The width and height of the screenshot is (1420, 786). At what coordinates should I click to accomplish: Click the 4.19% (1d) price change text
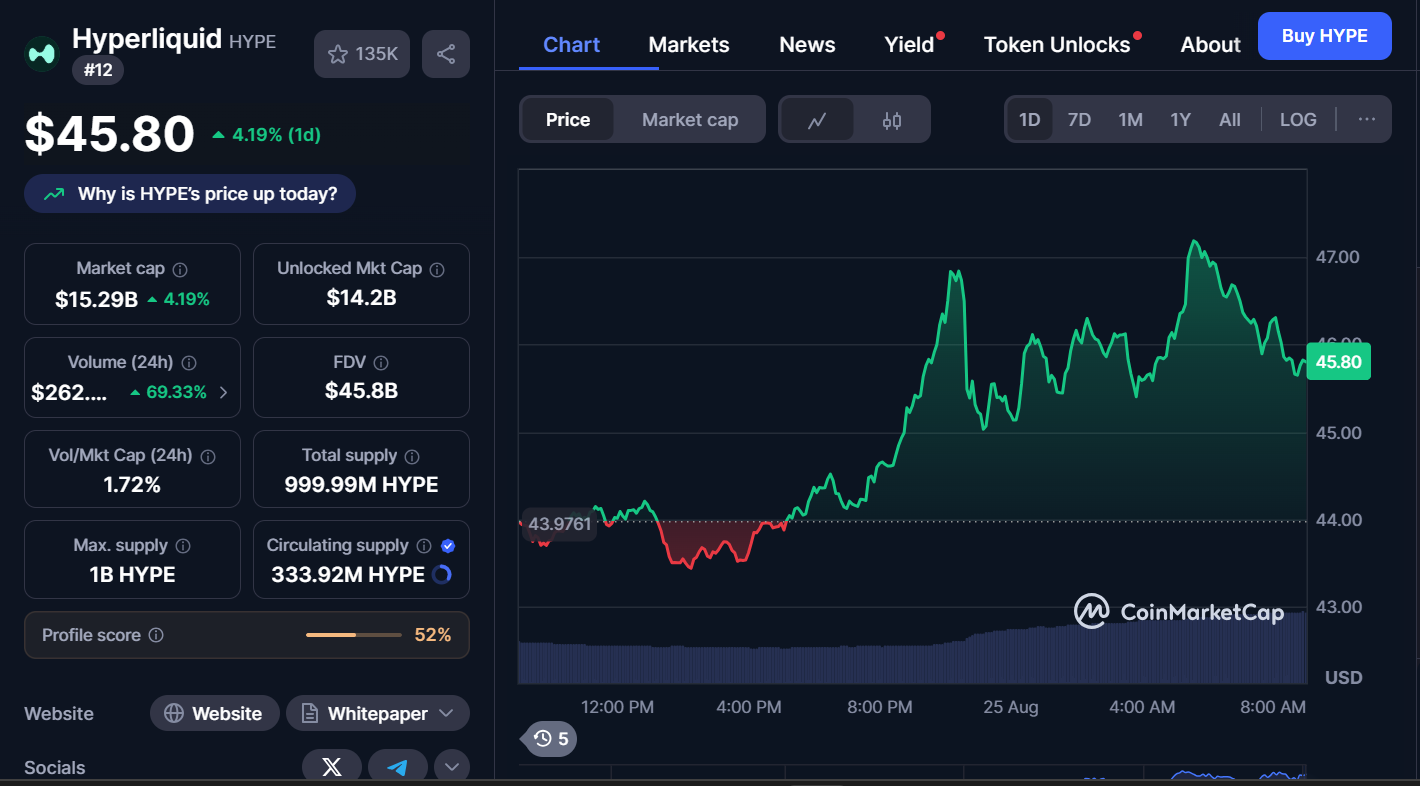[x=276, y=134]
